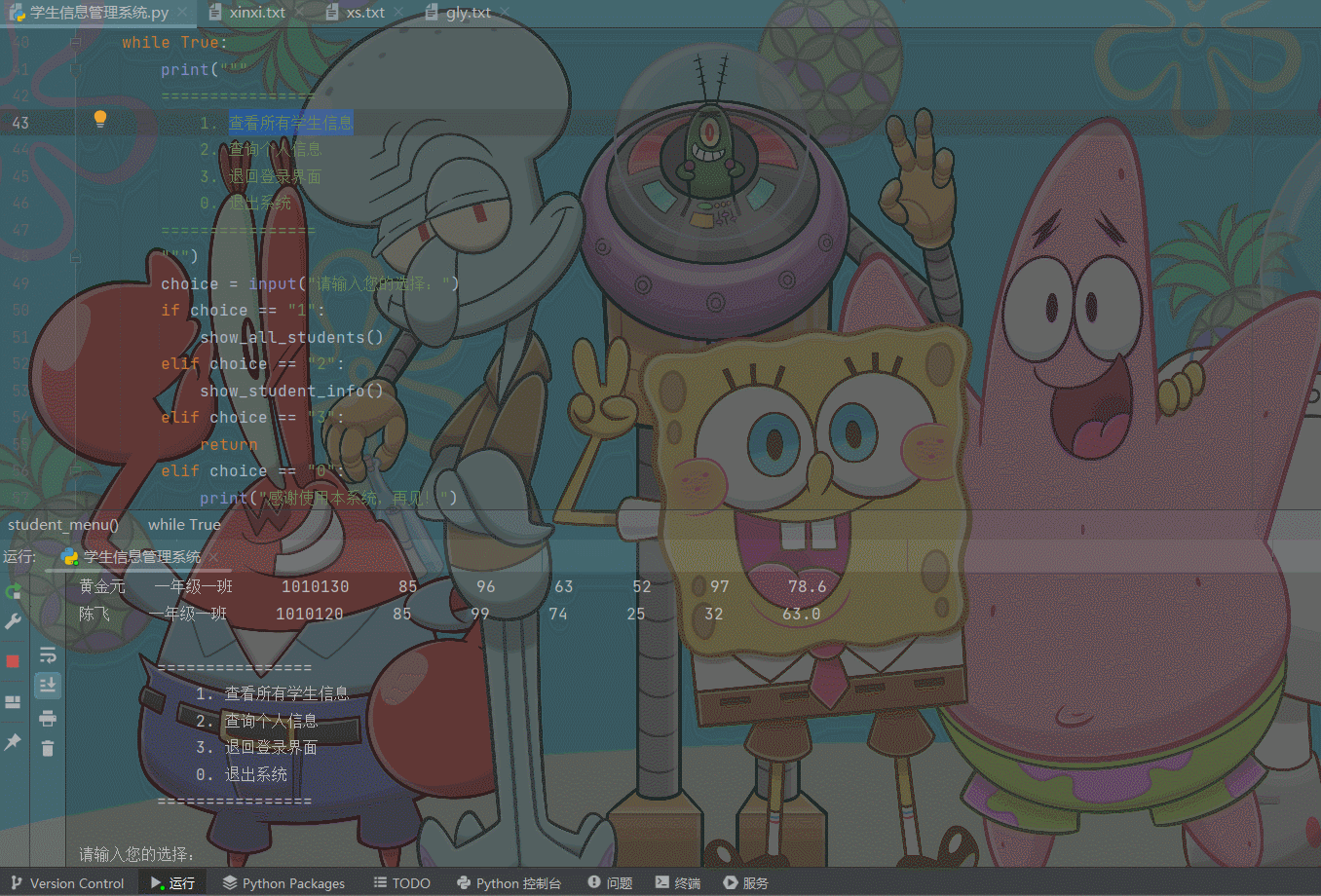This screenshot has width=1321, height=896.
Task: Open the xinxi.txt editor tab
Action: point(257,13)
